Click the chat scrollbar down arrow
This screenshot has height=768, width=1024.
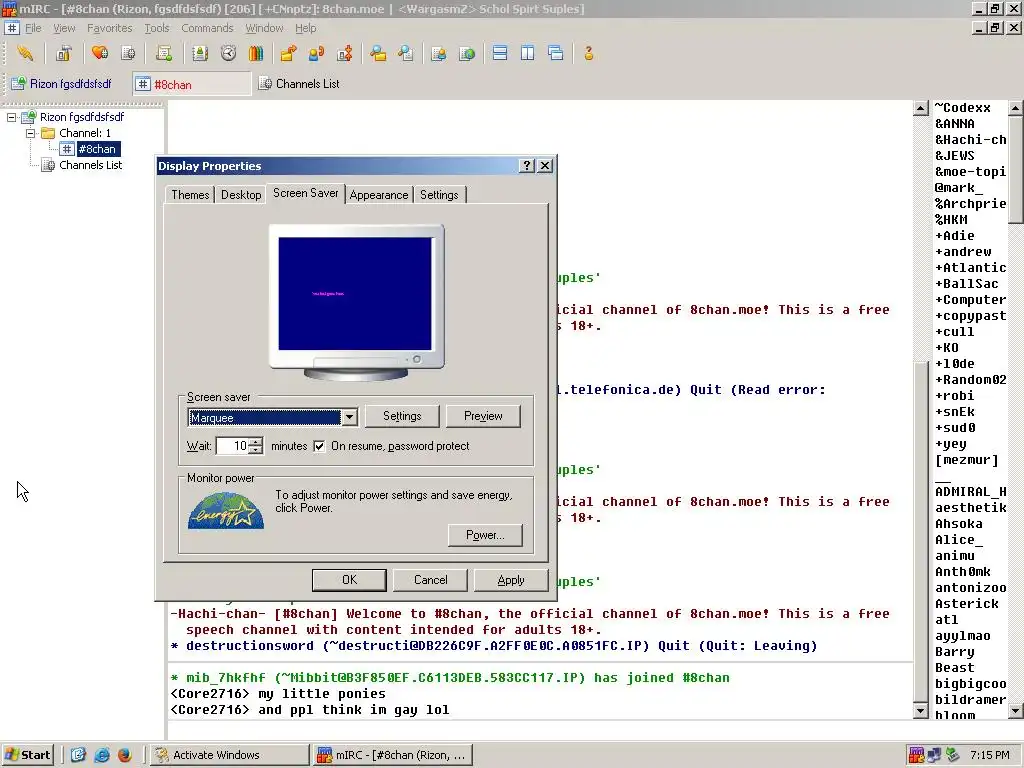tap(920, 711)
